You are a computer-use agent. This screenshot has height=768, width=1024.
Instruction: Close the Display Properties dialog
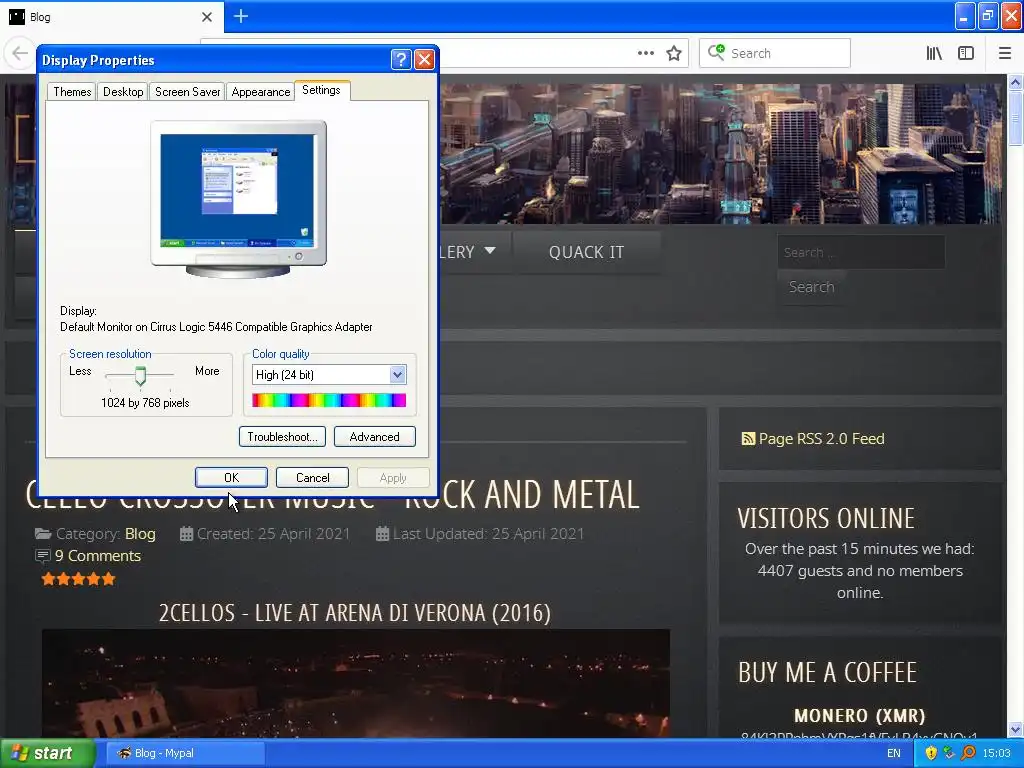click(424, 59)
